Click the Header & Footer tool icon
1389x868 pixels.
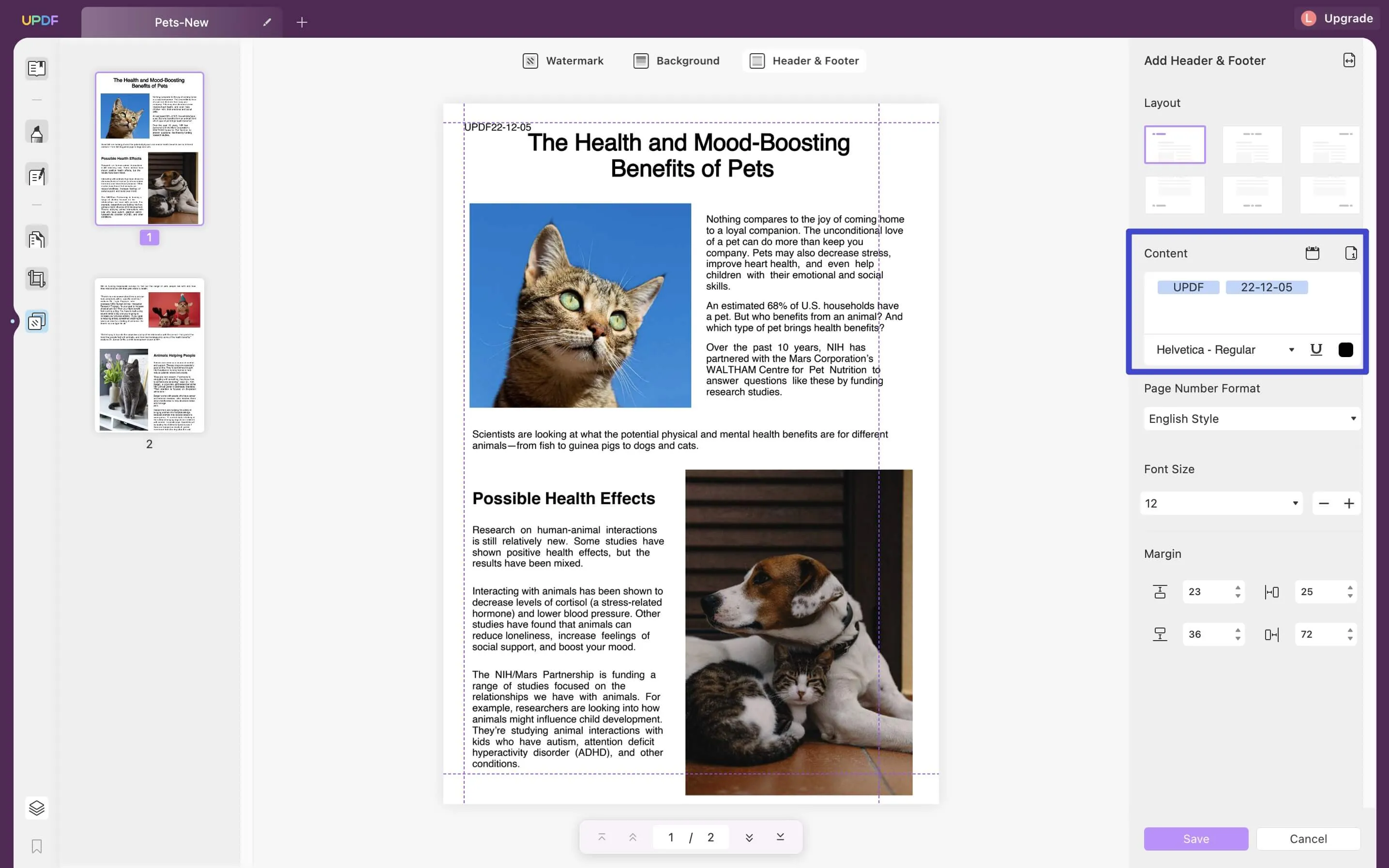757,60
